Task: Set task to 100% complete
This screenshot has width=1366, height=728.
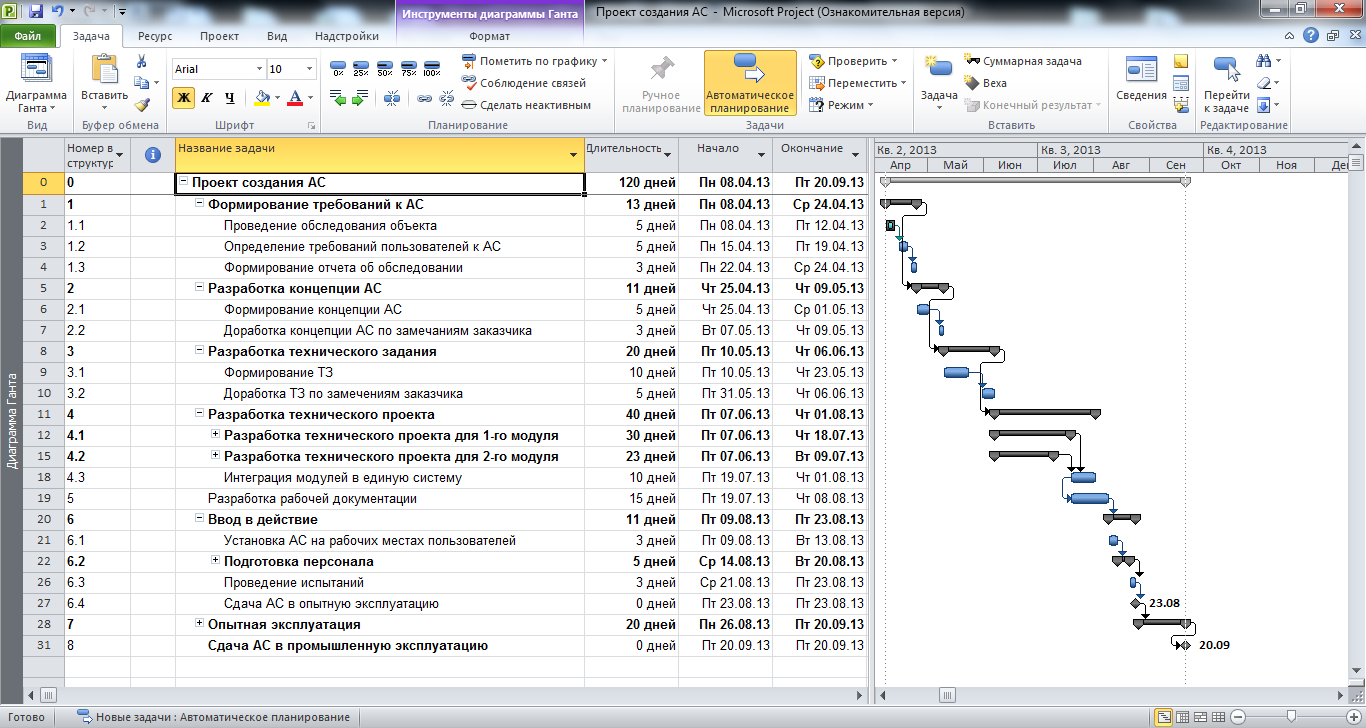Action: [x=432, y=68]
